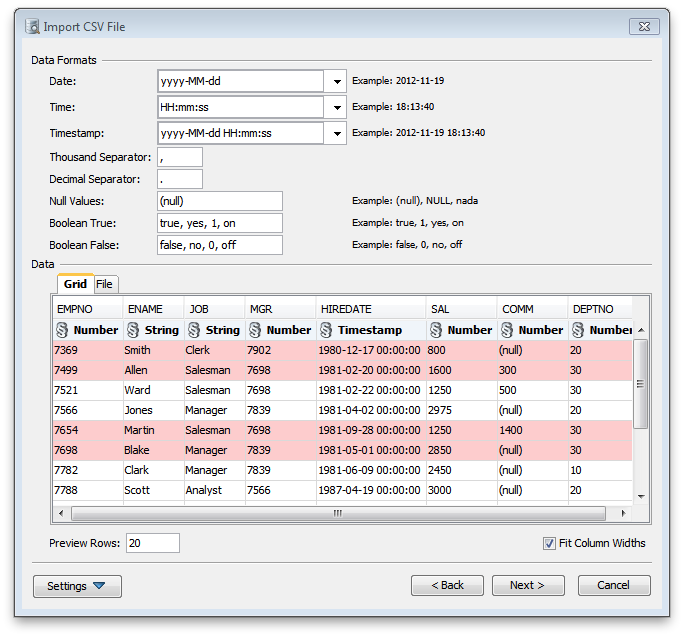Open the Timestamp format dropdown
Image resolution: width=684 pixels, height=637 pixels.
pyautogui.click(x=335, y=133)
